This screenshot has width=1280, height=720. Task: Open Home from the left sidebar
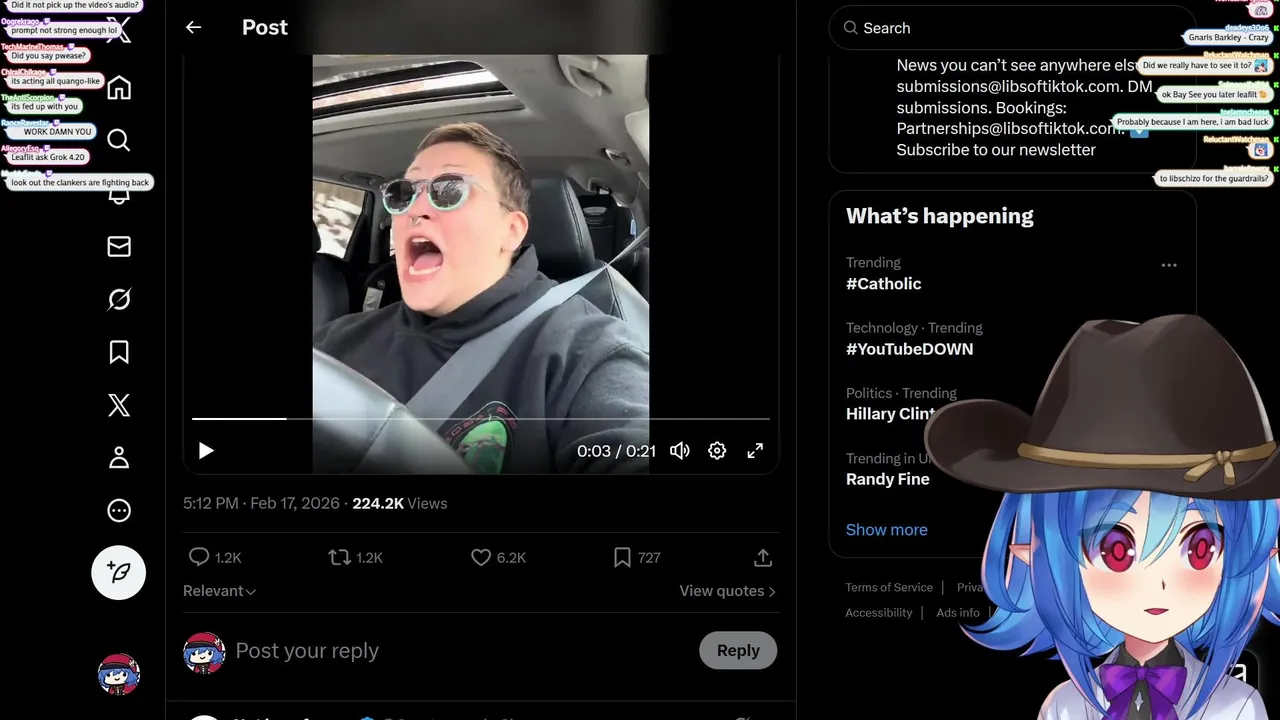[x=119, y=88]
